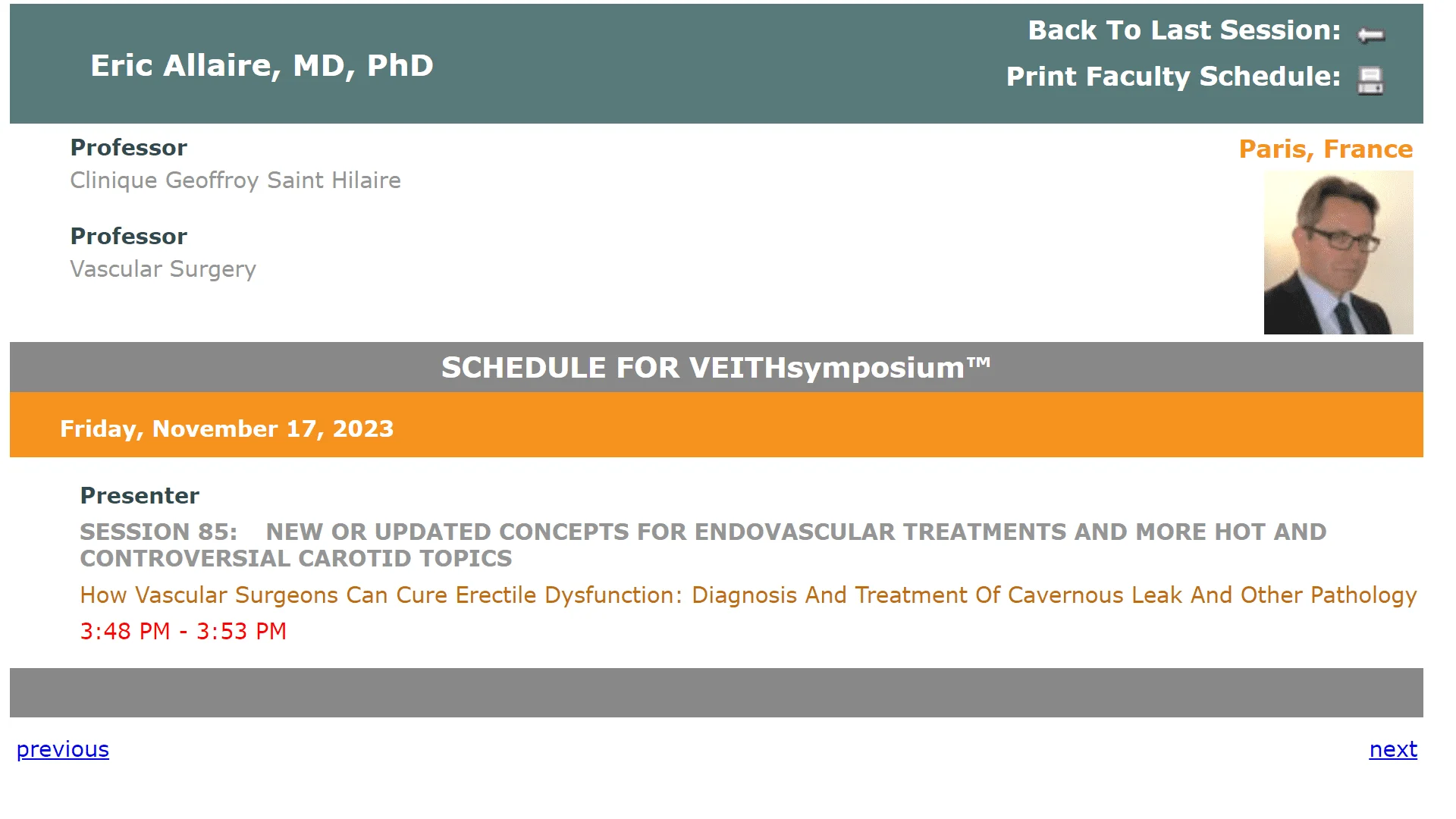Click the Session 85 title
The image size is (1456, 819).
coord(703,545)
